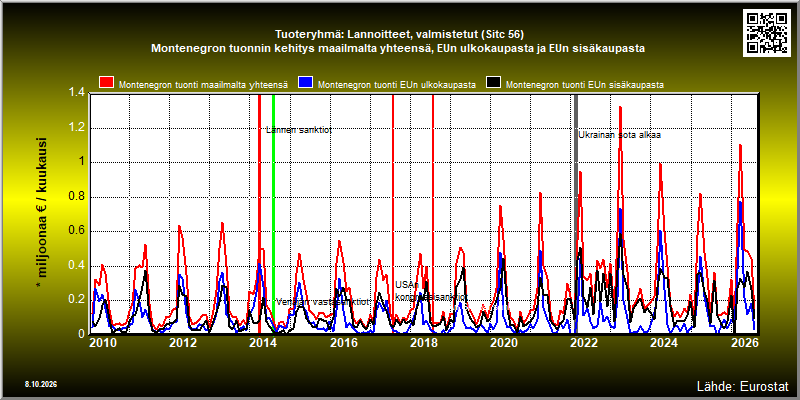This screenshot has width=800, height=400.
Task: Click the blue legend swatch for EU external trade
Action: 306,83
